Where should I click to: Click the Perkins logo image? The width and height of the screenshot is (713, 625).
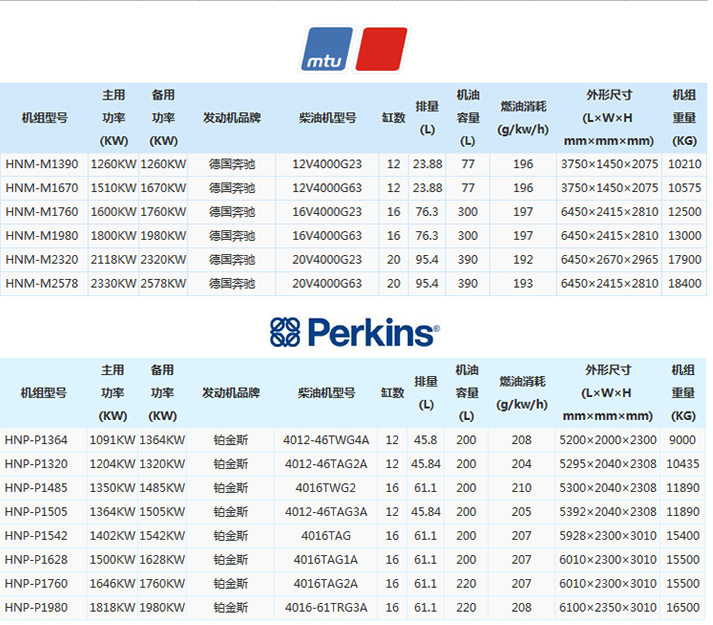tap(355, 332)
